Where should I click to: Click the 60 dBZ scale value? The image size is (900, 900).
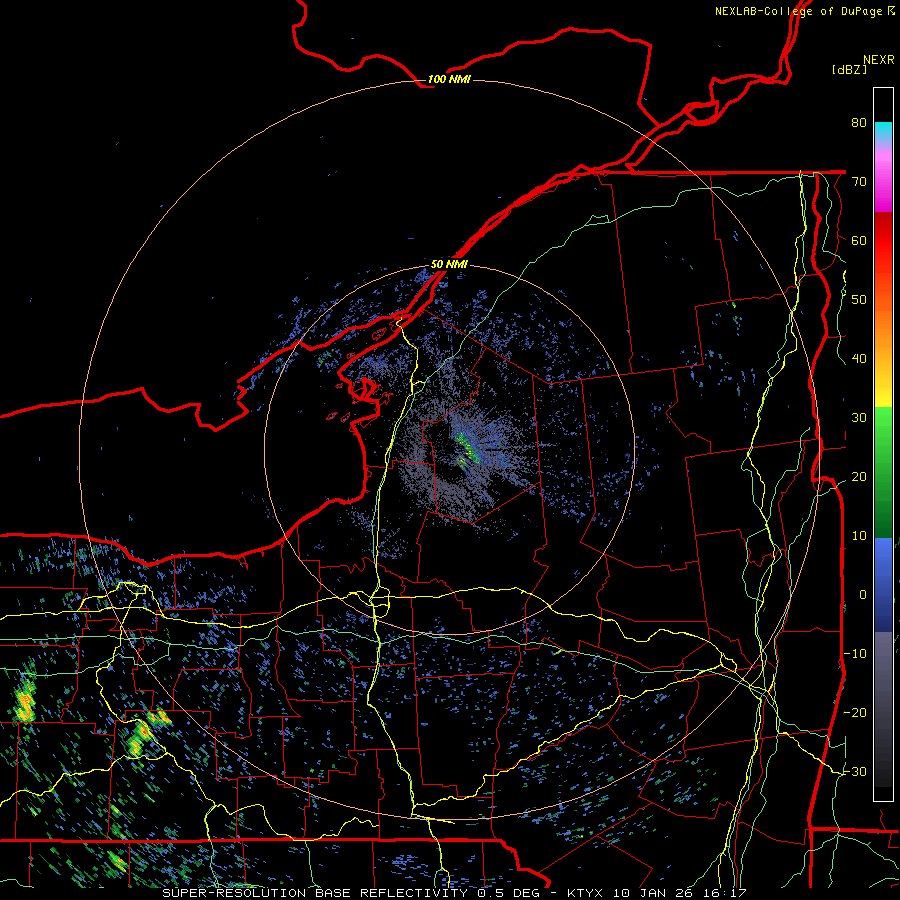859,240
